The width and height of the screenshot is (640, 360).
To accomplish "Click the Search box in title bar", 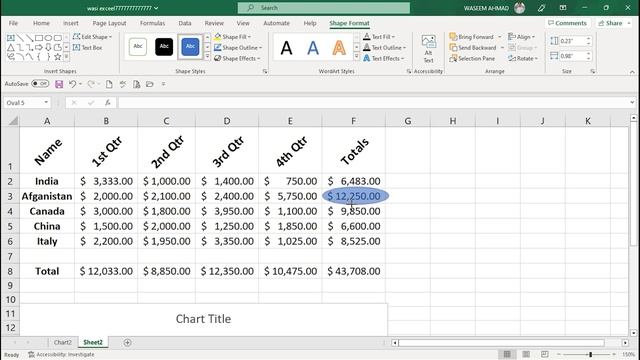I will pyautogui.click(x=324, y=8).
